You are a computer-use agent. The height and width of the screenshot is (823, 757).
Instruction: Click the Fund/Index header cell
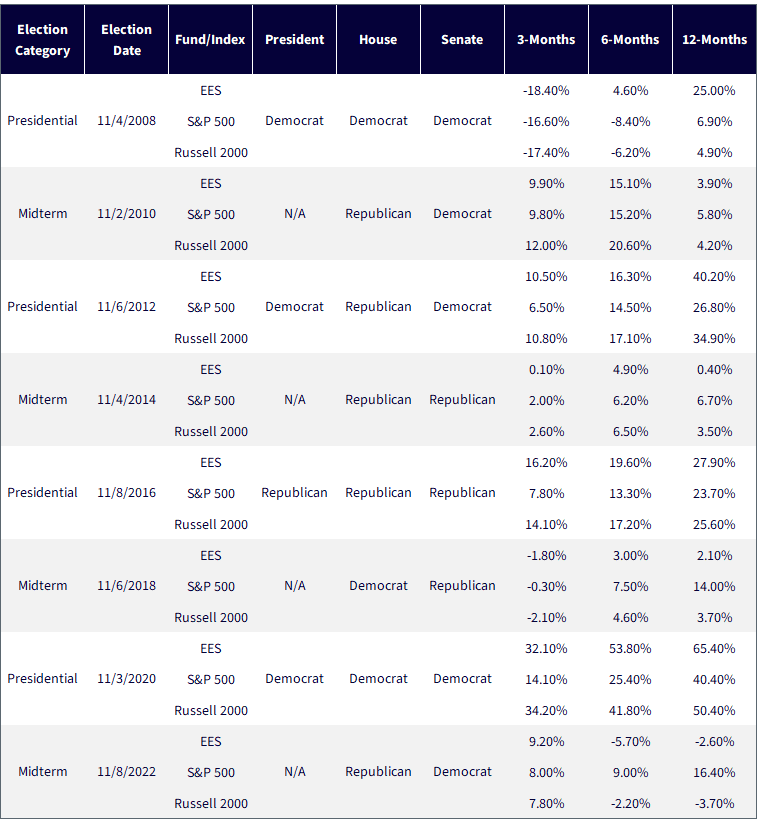coord(211,40)
